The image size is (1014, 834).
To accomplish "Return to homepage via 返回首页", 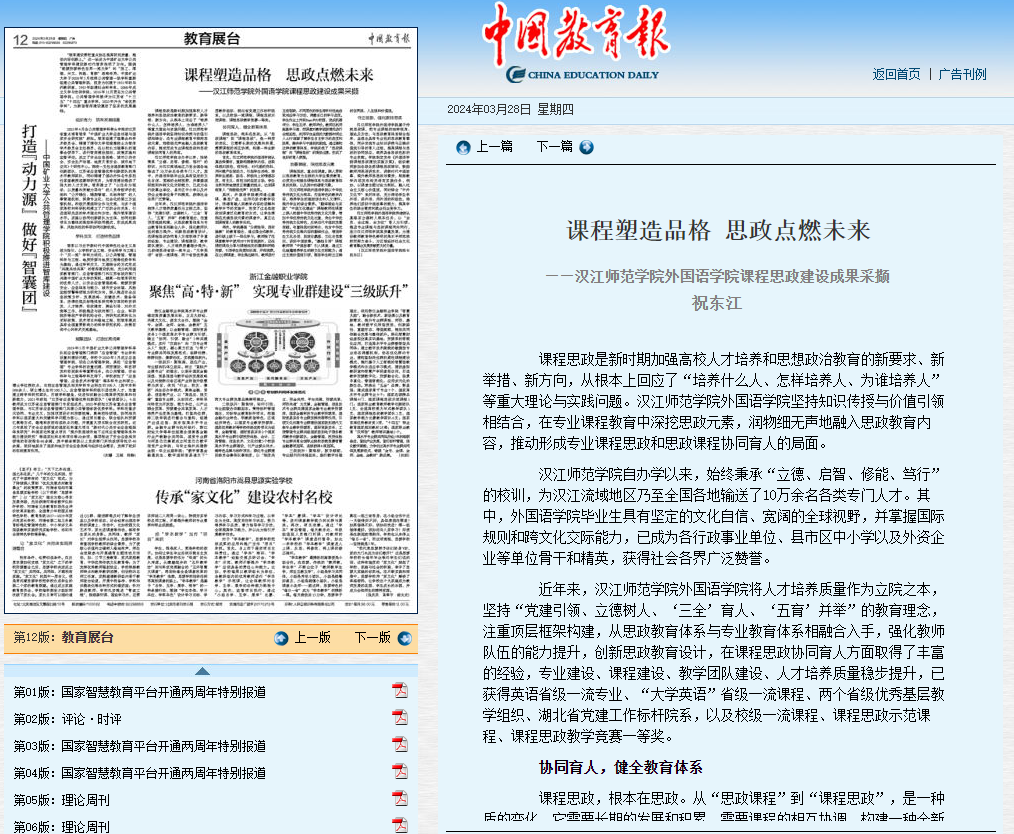I will coord(895,74).
